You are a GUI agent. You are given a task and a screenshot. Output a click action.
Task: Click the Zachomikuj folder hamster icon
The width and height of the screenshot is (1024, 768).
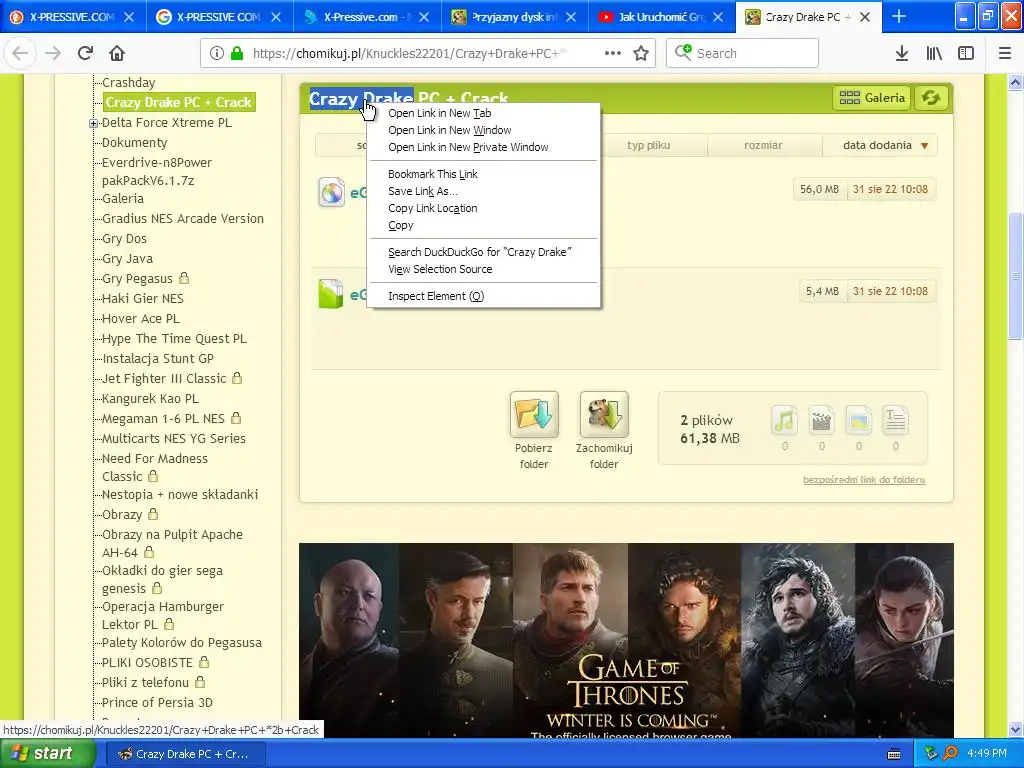coord(604,415)
